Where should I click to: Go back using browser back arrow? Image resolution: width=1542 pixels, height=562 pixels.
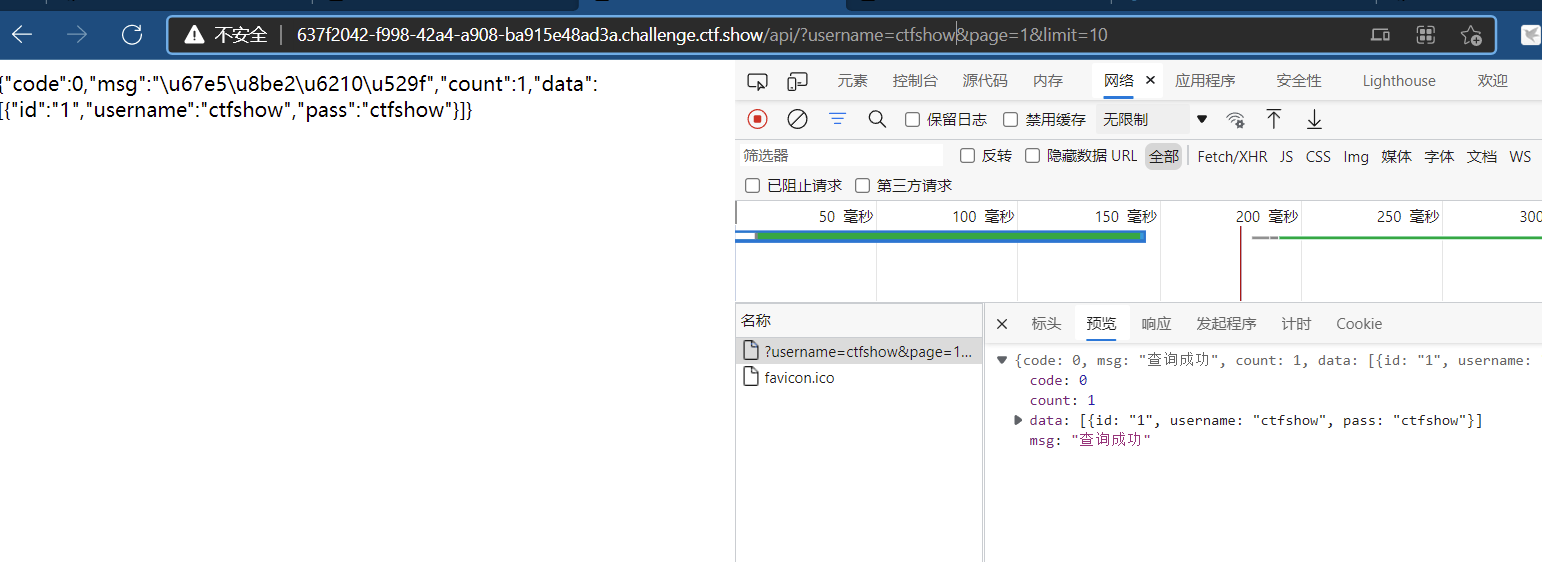point(22,35)
